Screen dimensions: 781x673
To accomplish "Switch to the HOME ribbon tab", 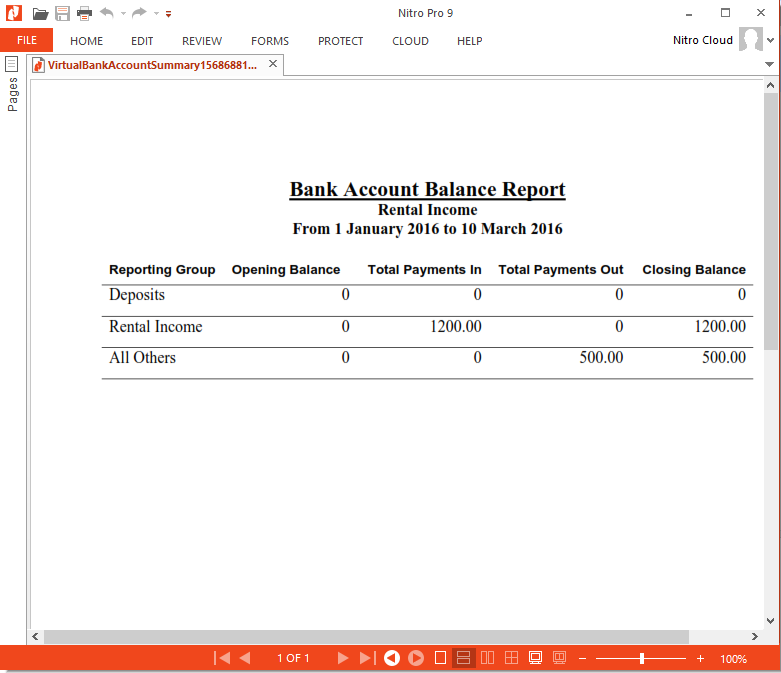I will click(x=86, y=41).
